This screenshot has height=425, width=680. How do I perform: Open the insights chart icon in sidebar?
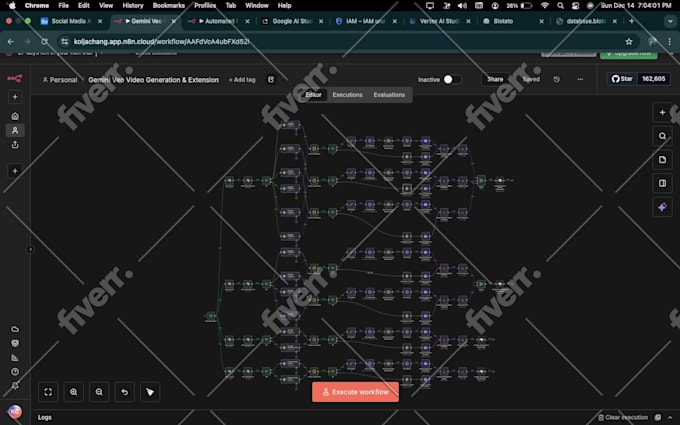[x=15, y=357]
